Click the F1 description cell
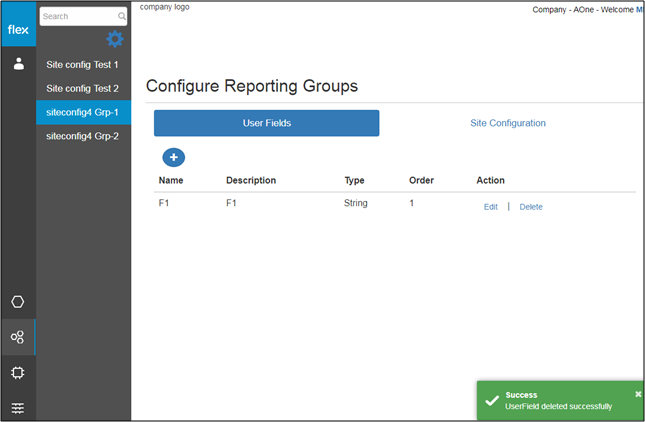The width and height of the screenshot is (645, 422). (231, 203)
